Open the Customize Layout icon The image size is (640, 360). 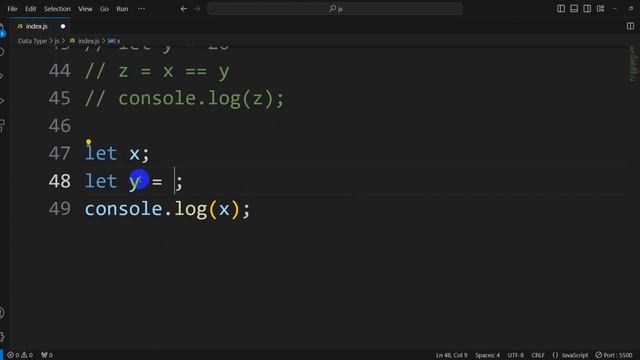(x=600, y=9)
